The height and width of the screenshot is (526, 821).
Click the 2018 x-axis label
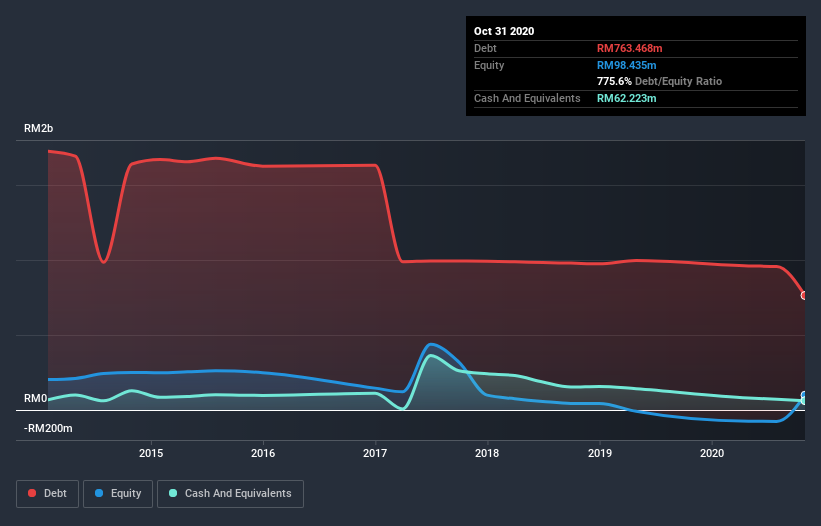[487, 453]
